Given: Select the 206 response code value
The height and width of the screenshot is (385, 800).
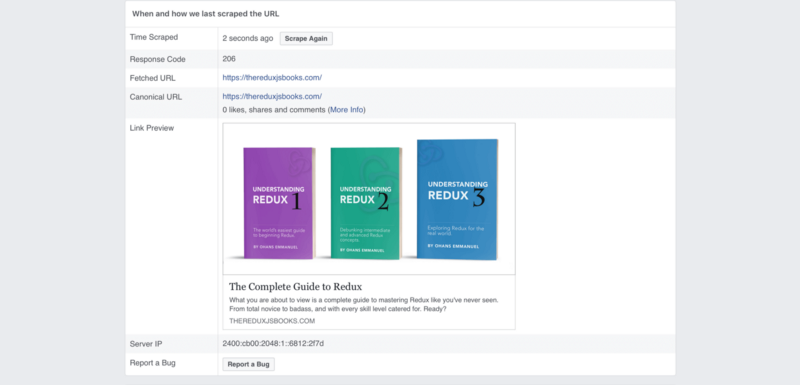Looking at the screenshot, I should coord(229,59).
